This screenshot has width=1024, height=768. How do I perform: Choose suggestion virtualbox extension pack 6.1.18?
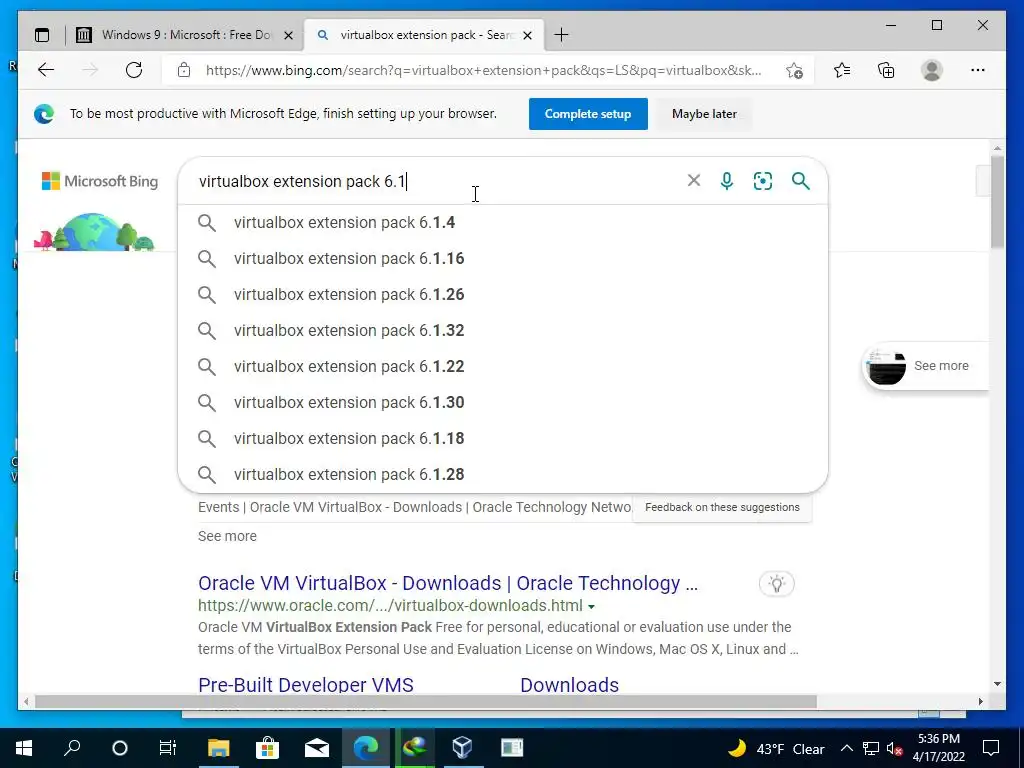pyautogui.click(x=503, y=438)
